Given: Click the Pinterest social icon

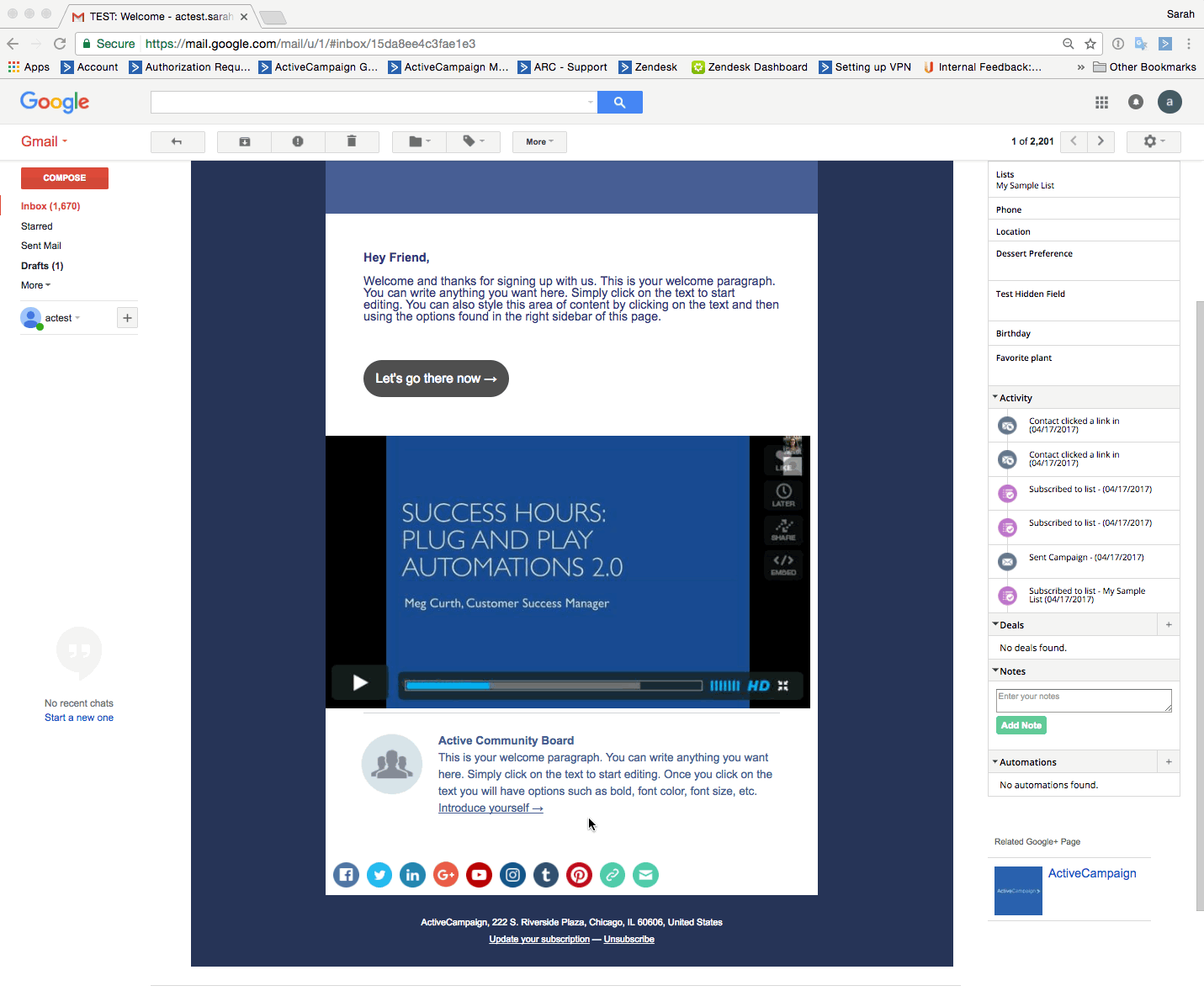Looking at the screenshot, I should (579, 875).
